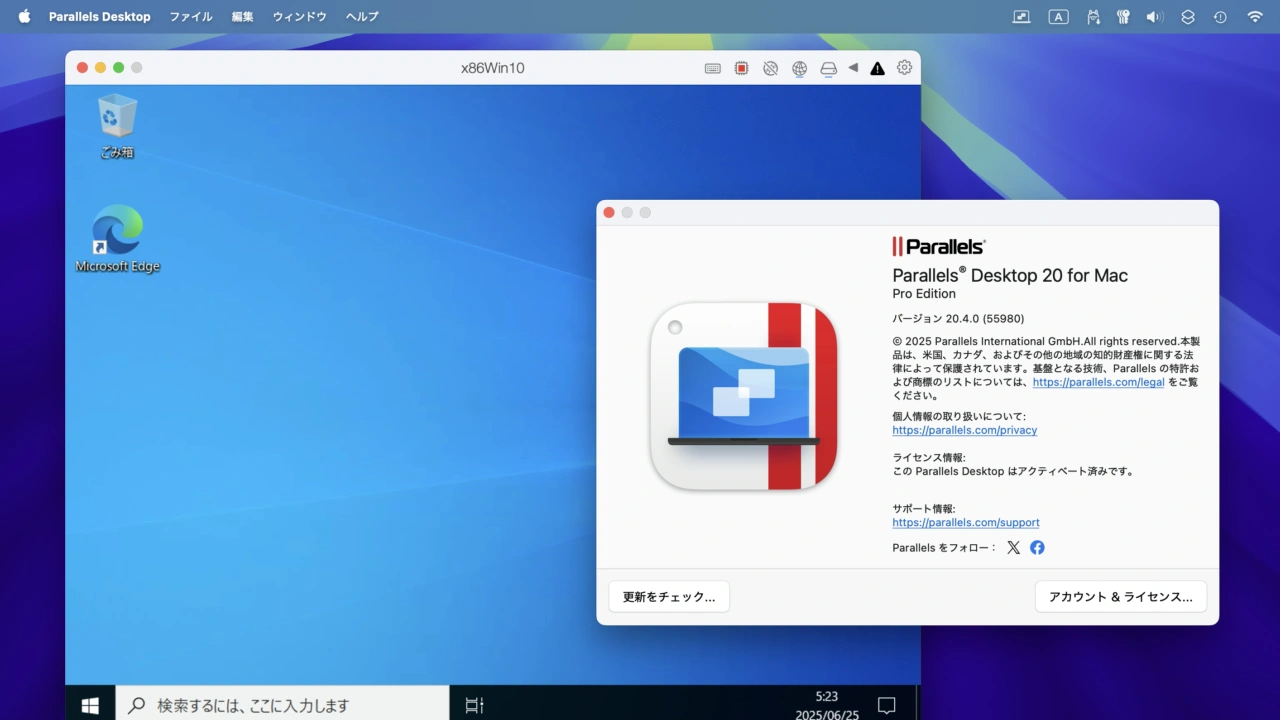Click the Windows taskbar search field
Image resolution: width=1280 pixels, height=720 pixels.
[x=282, y=705]
